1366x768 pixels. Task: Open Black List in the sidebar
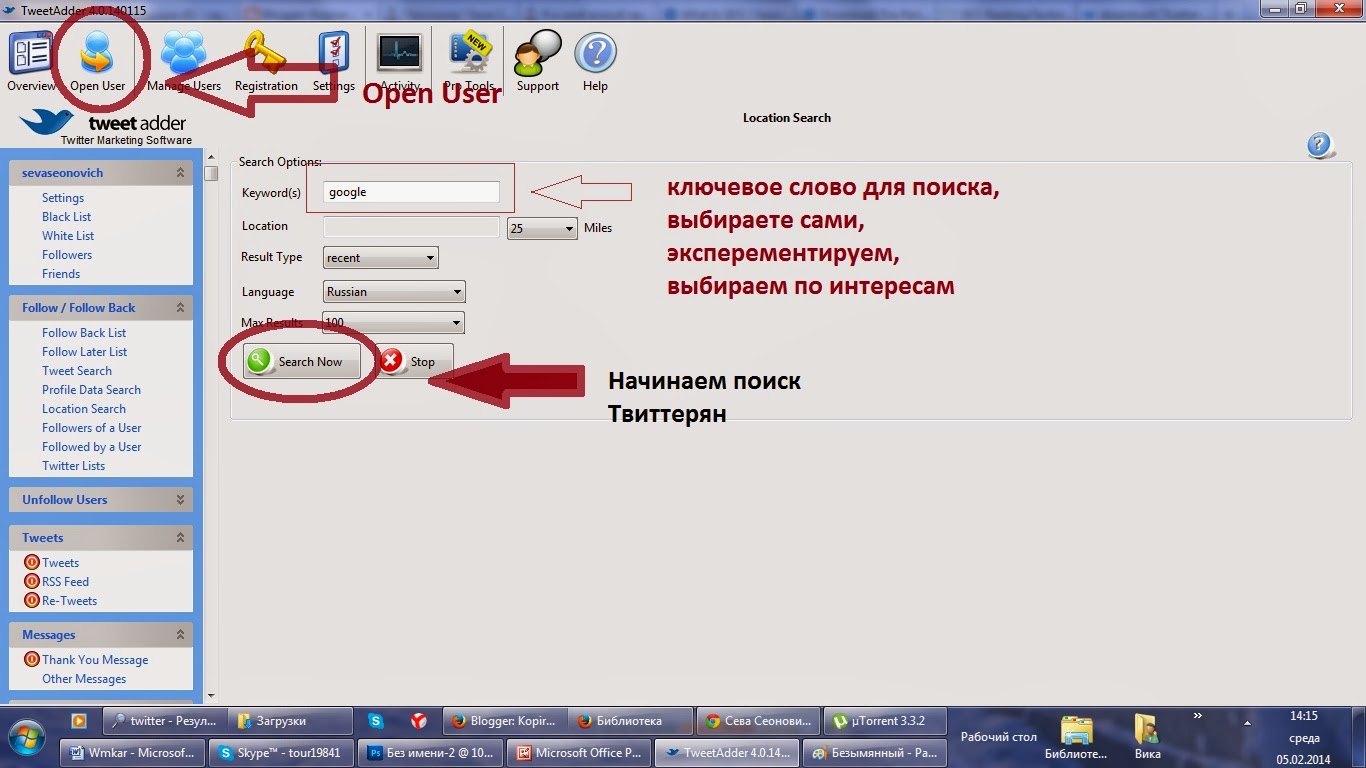(x=66, y=217)
